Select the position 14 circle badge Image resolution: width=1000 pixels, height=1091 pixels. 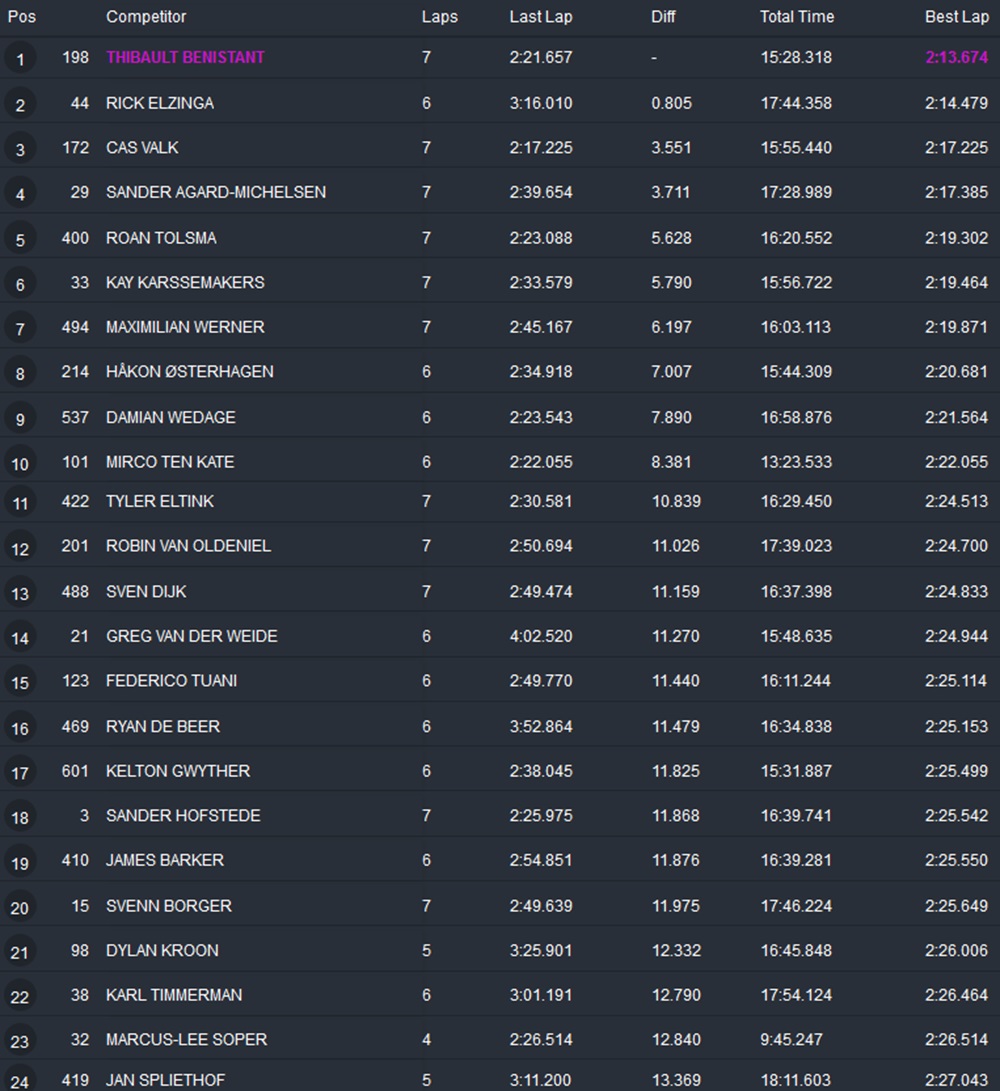[20, 638]
